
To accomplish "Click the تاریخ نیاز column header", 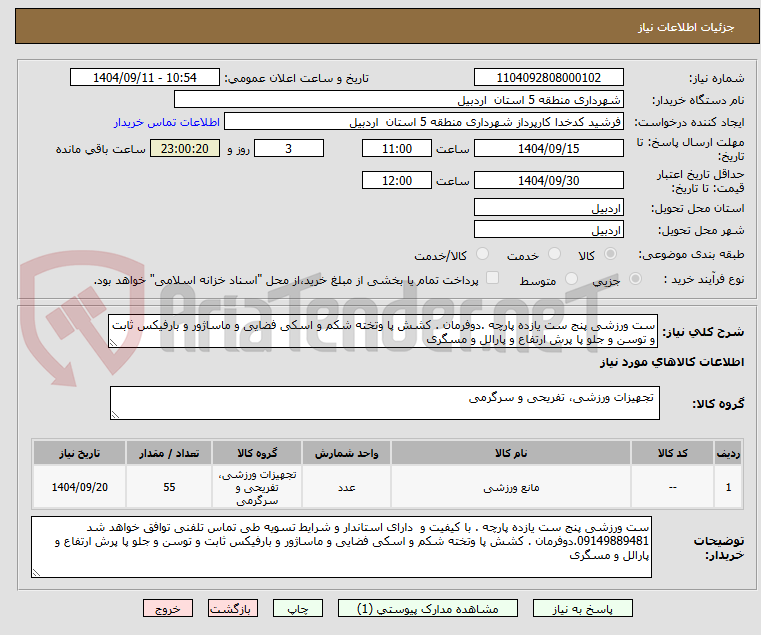I will 80,453.
